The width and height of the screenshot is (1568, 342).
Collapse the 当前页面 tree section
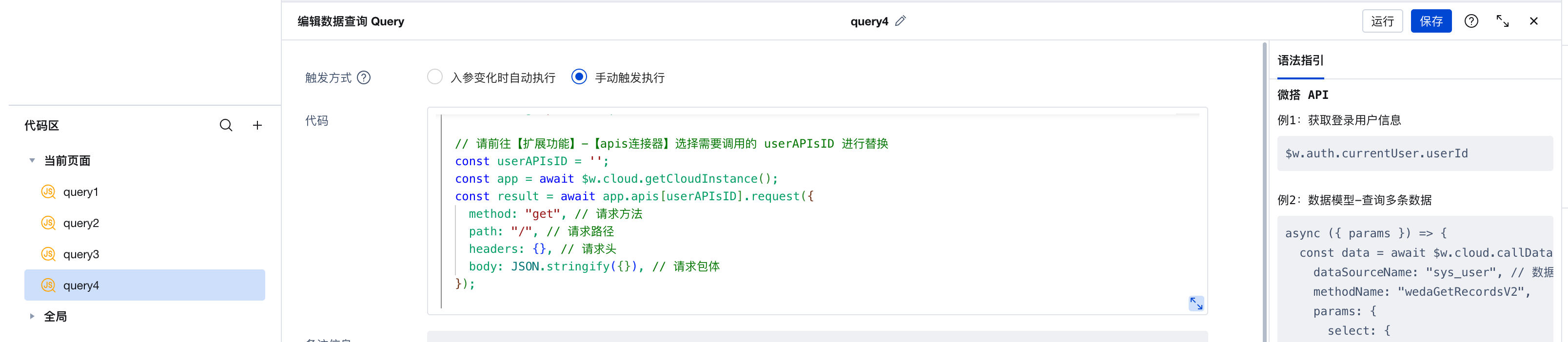point(32,161)
